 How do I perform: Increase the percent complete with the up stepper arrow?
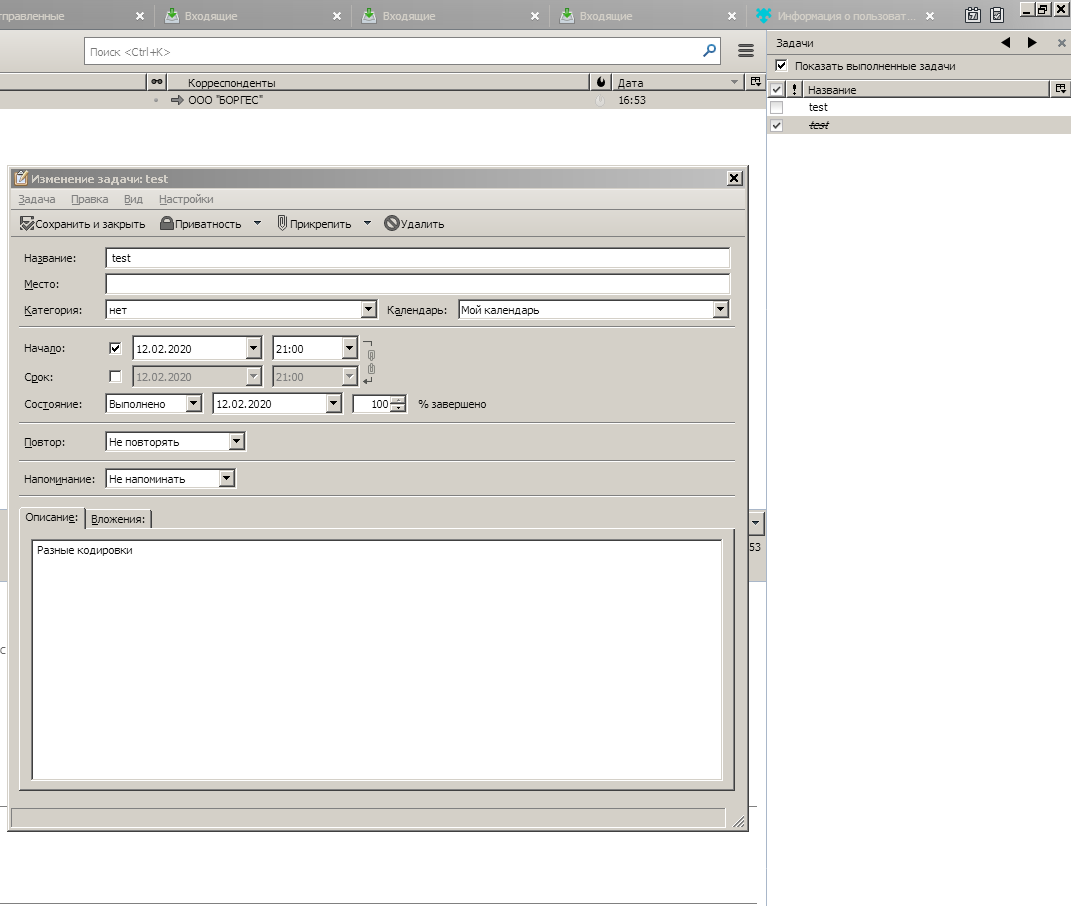399,400
